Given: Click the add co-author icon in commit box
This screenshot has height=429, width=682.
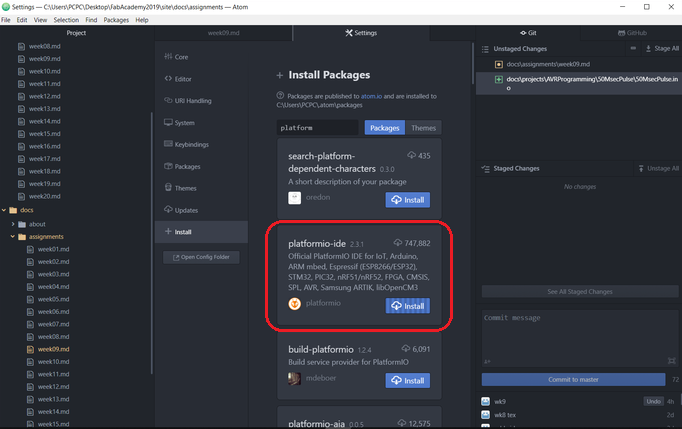Looking at the screenshot, I should click(488, 362).
